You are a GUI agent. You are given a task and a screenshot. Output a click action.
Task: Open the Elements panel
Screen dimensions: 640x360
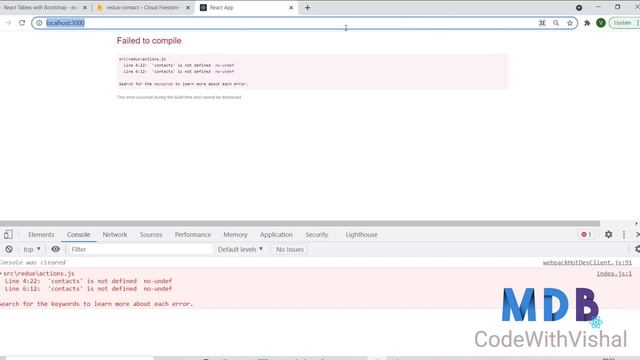41,235
